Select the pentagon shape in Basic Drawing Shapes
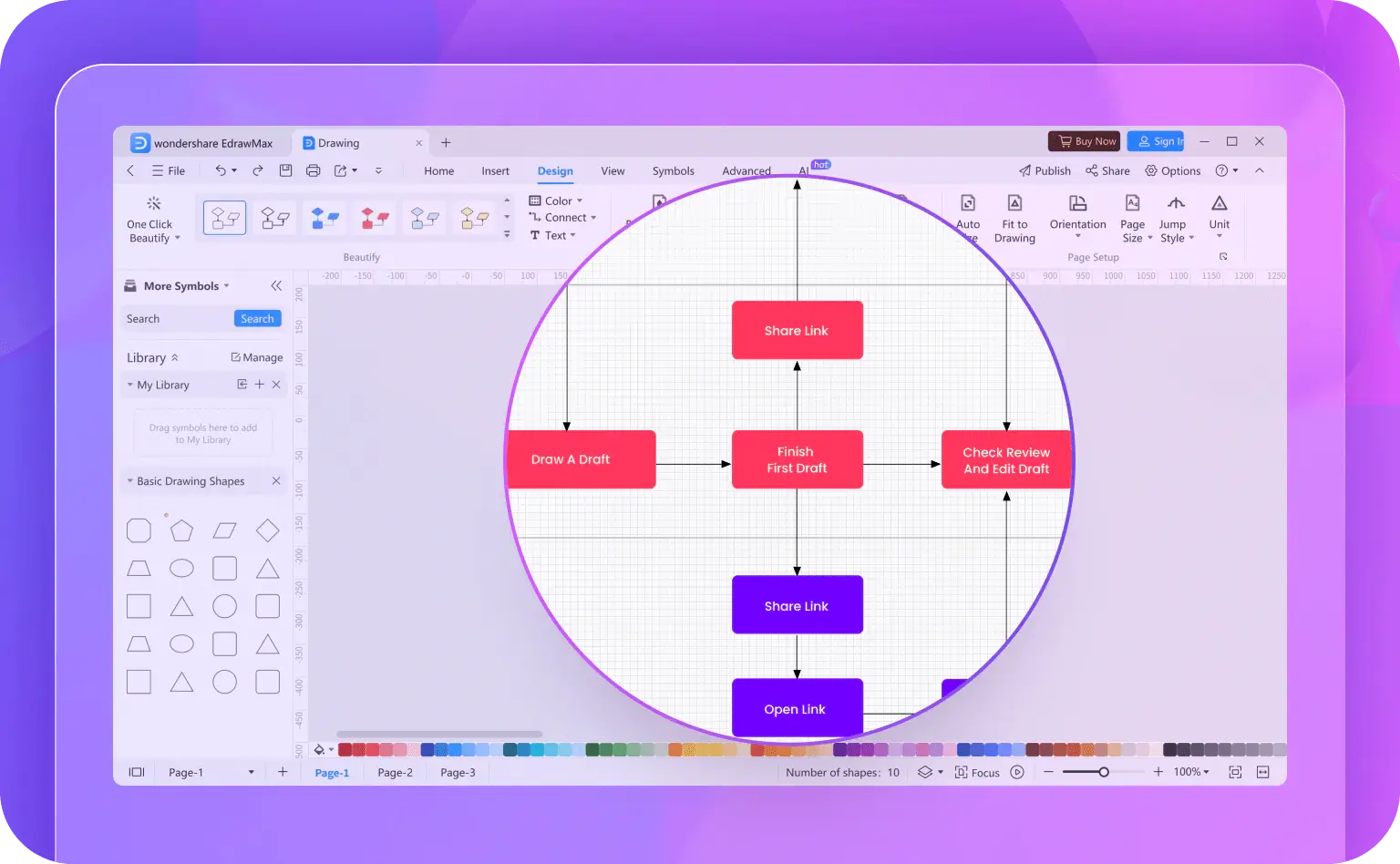The width and height of the screenshot is (1400, 864). tap(181, 530)
